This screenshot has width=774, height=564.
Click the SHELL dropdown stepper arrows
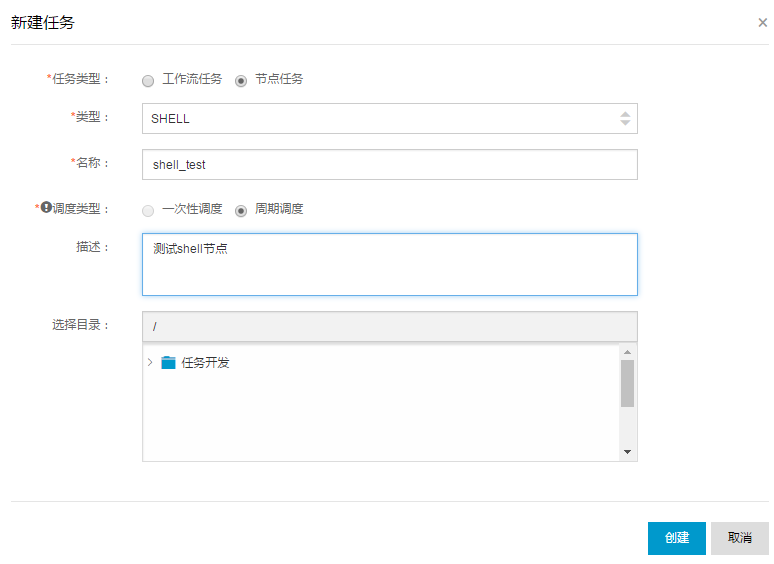tap(625, 118)
